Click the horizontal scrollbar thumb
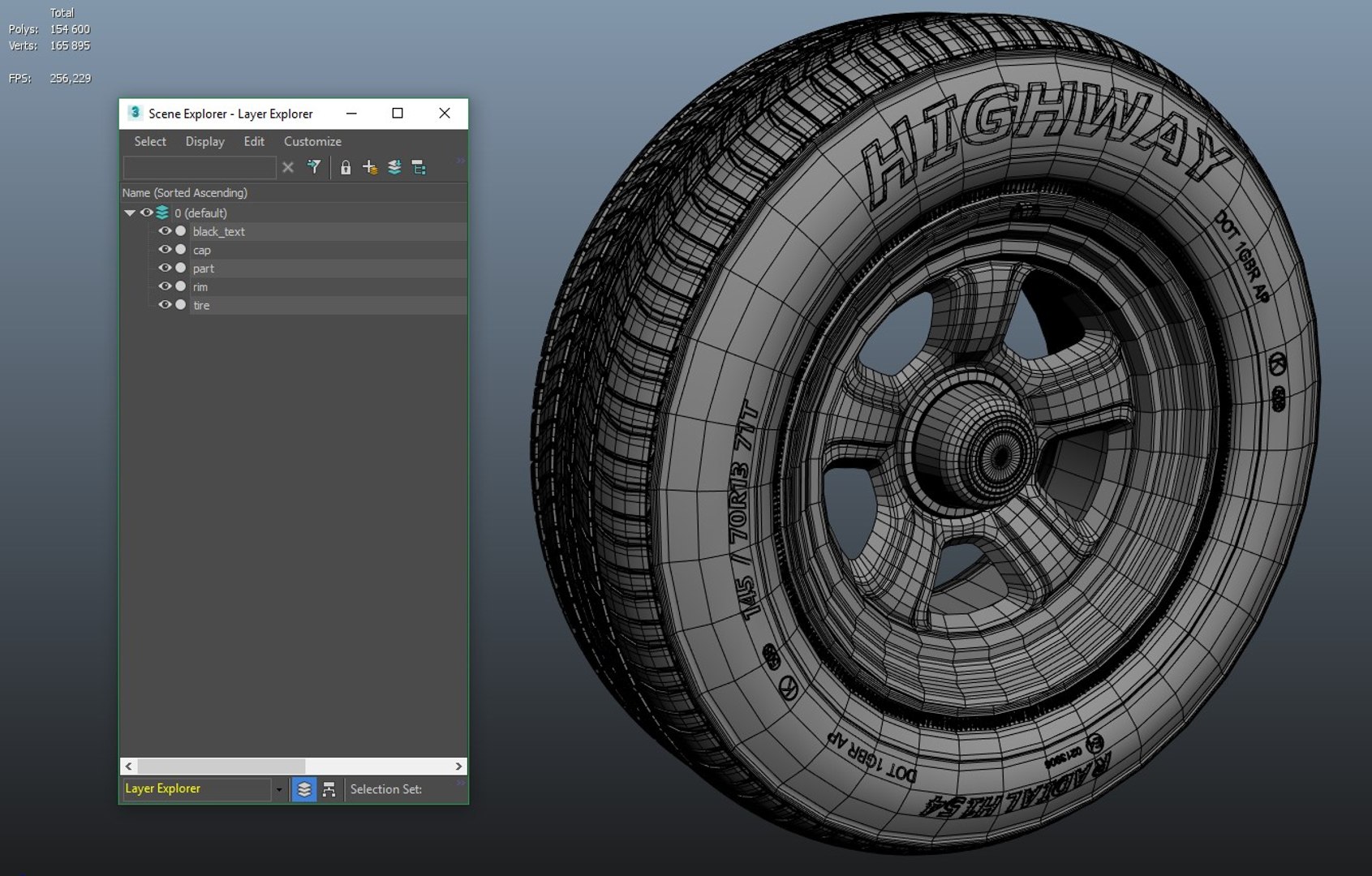The width and height of the screenshot is (1372, 876). tap(221, 766)
